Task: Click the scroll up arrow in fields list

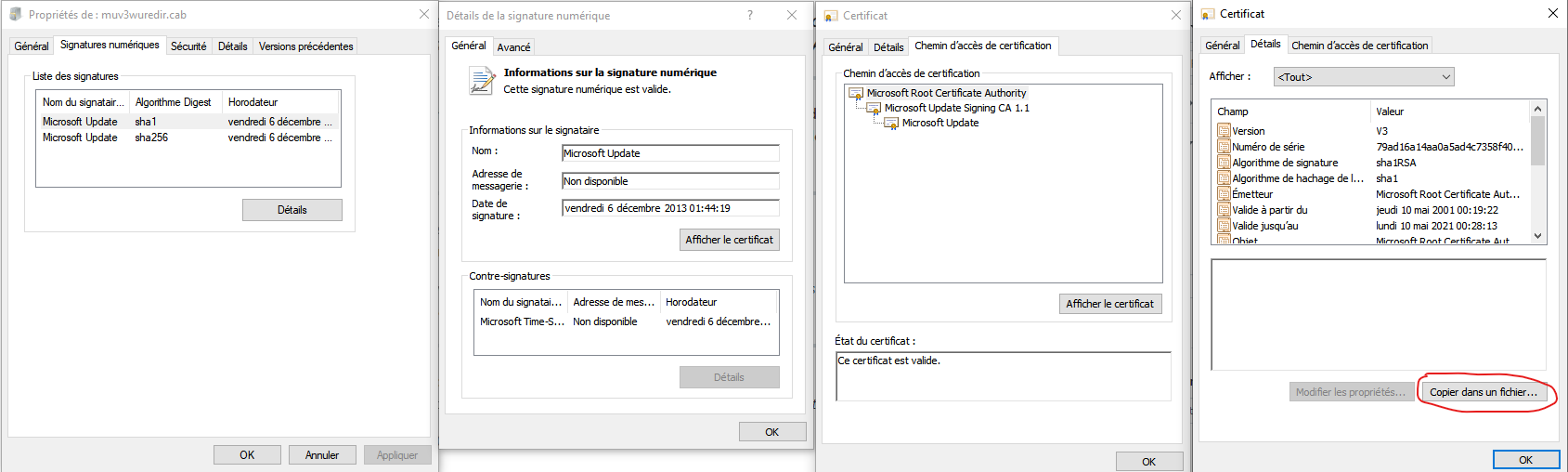Action: click(1537, 109)
